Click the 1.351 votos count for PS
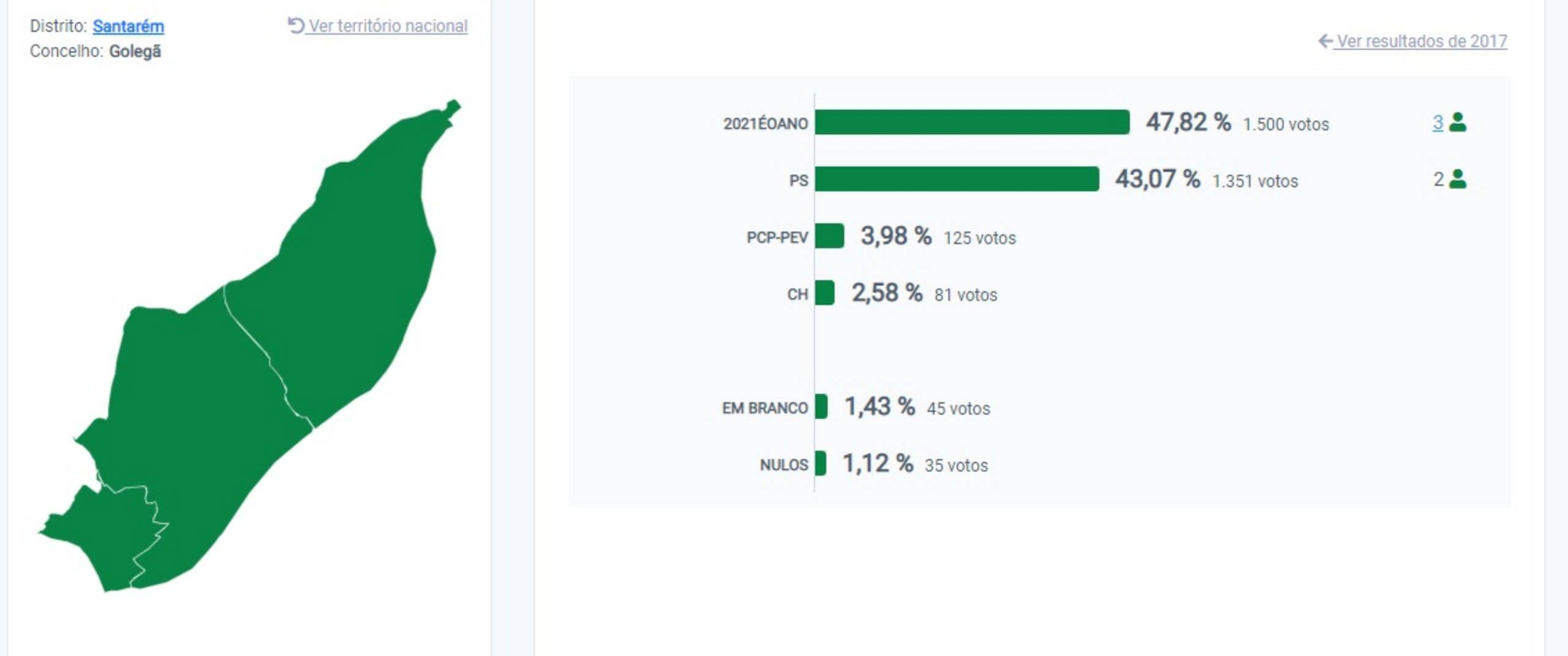1568x656 pixels. [x=1255, y=181]
